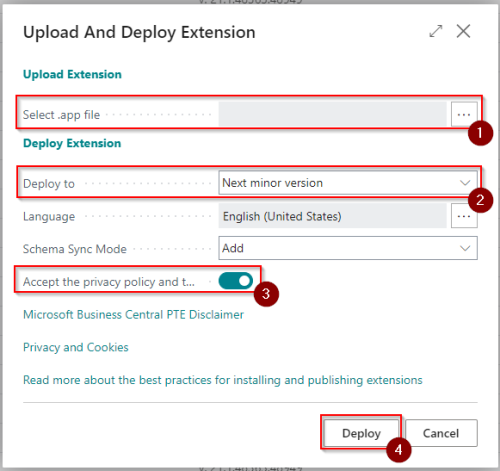Open the Privacy and Cookies link

coord(76,347)
